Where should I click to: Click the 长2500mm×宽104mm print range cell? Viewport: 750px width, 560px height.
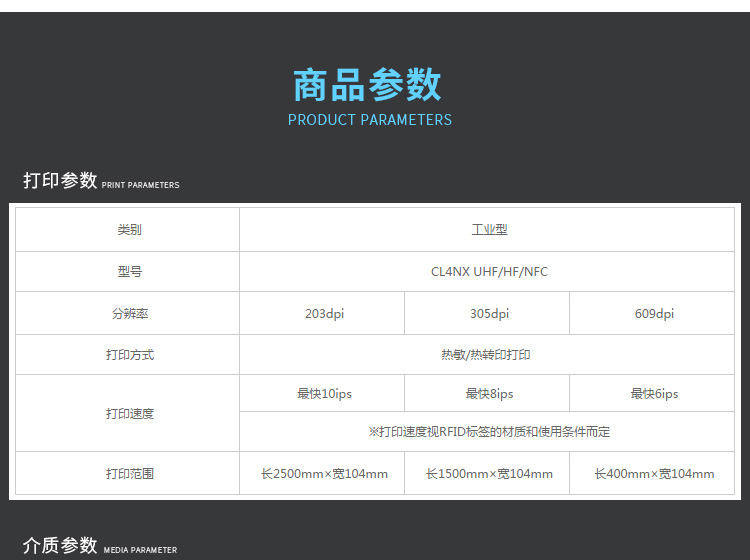pyautogui.click(x=324, y=474)
